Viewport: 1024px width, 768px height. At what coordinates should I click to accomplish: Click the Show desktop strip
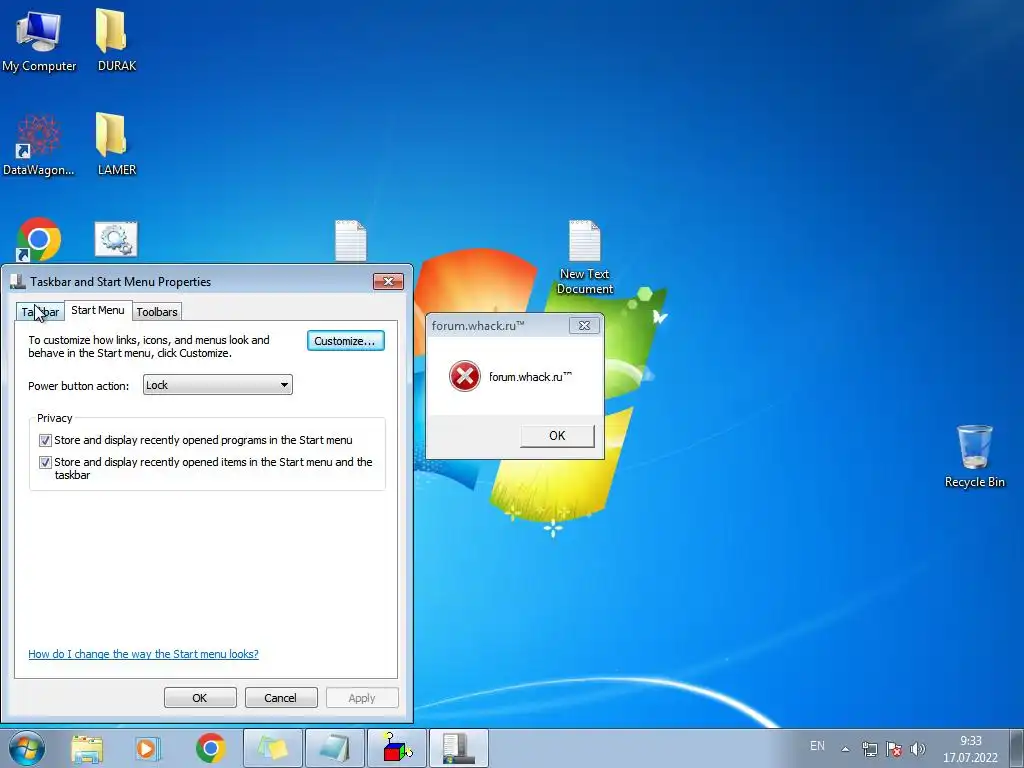[x=1016, y=748]
